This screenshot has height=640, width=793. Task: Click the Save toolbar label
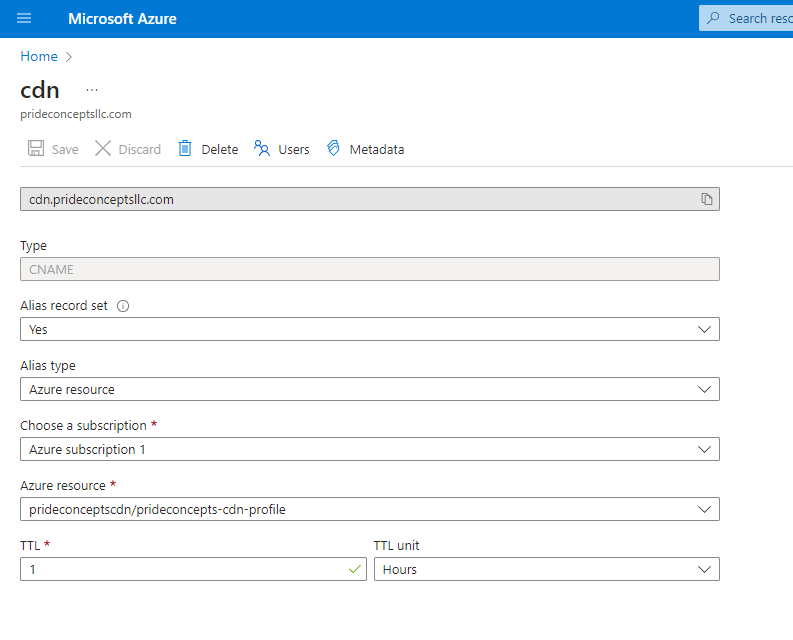65,149
